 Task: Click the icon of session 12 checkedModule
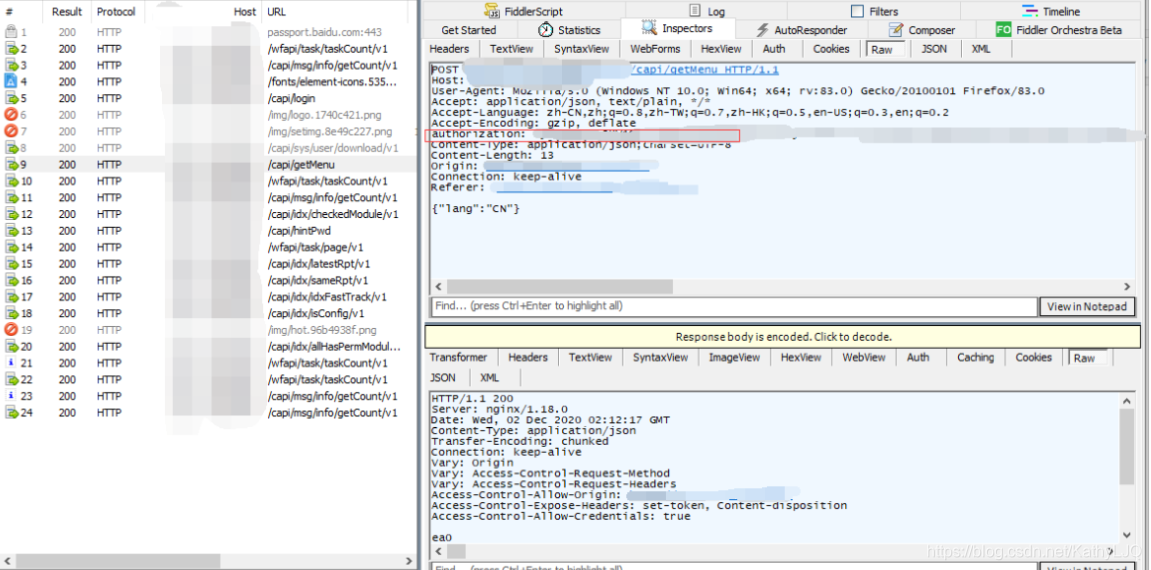tap(12, 214)
